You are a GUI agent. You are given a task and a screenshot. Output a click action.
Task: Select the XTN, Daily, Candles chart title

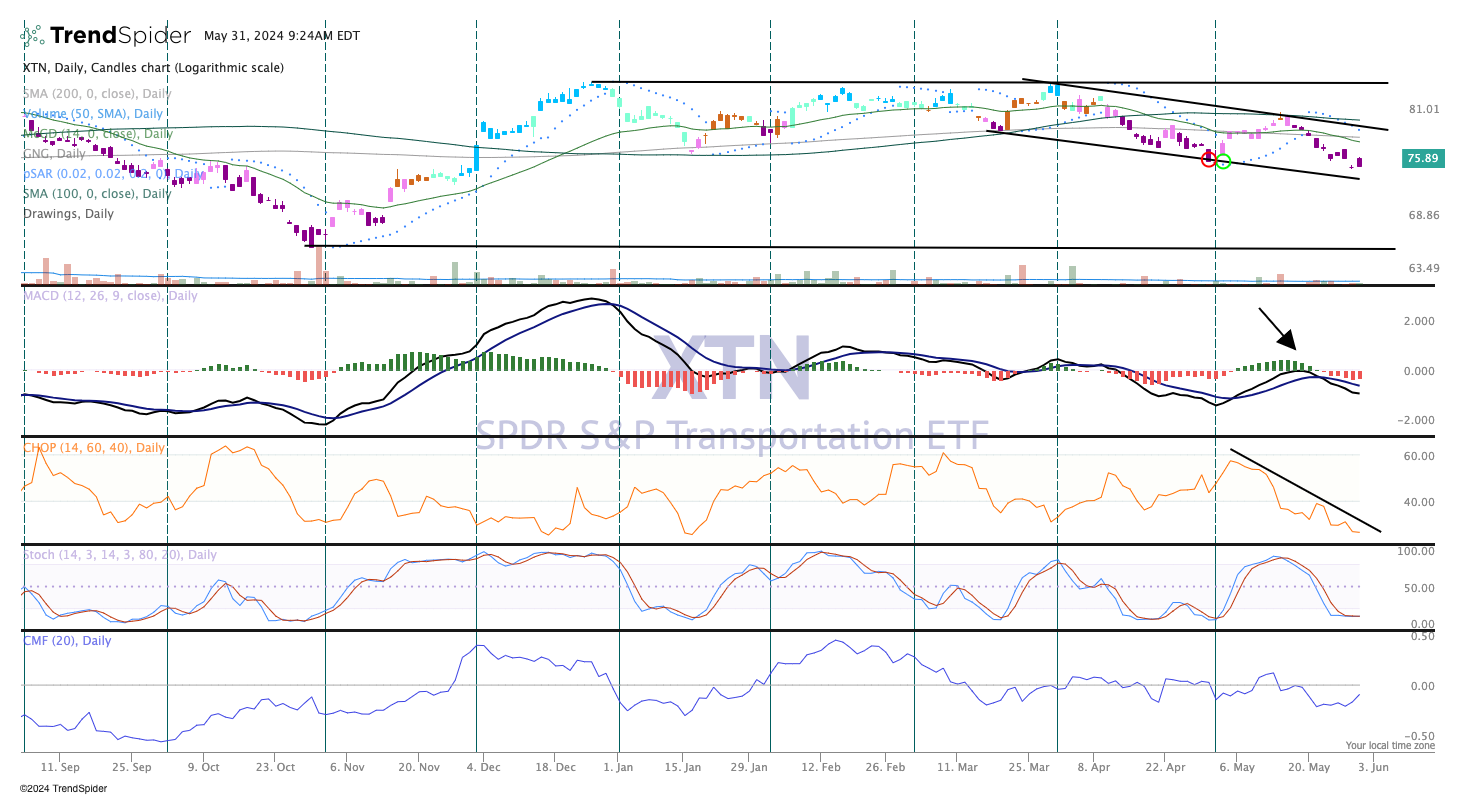pyautogui.click(x=154, y=68)
